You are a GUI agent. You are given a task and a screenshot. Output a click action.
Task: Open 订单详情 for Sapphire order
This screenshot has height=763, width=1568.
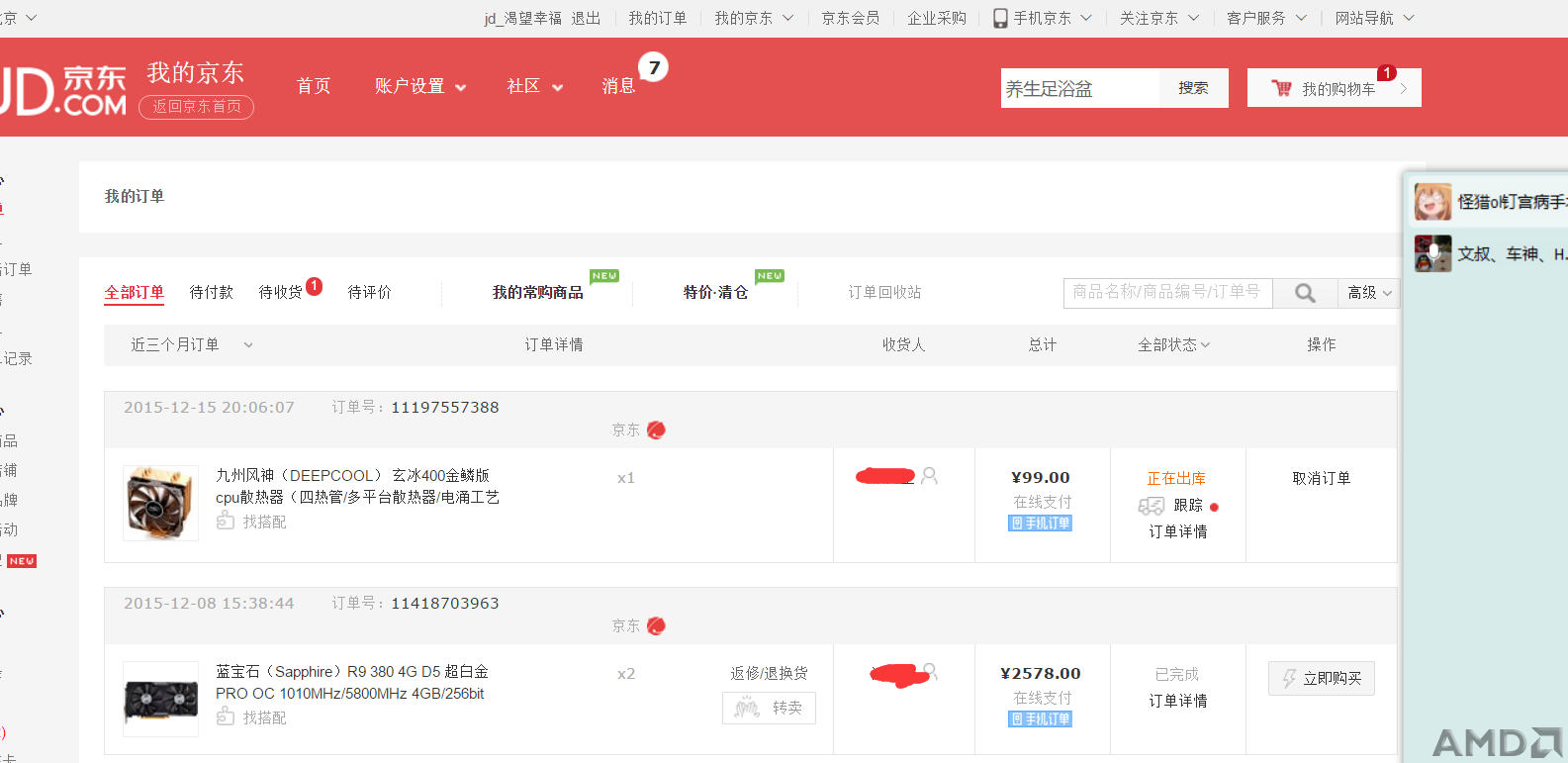[x=1178, y=701]
